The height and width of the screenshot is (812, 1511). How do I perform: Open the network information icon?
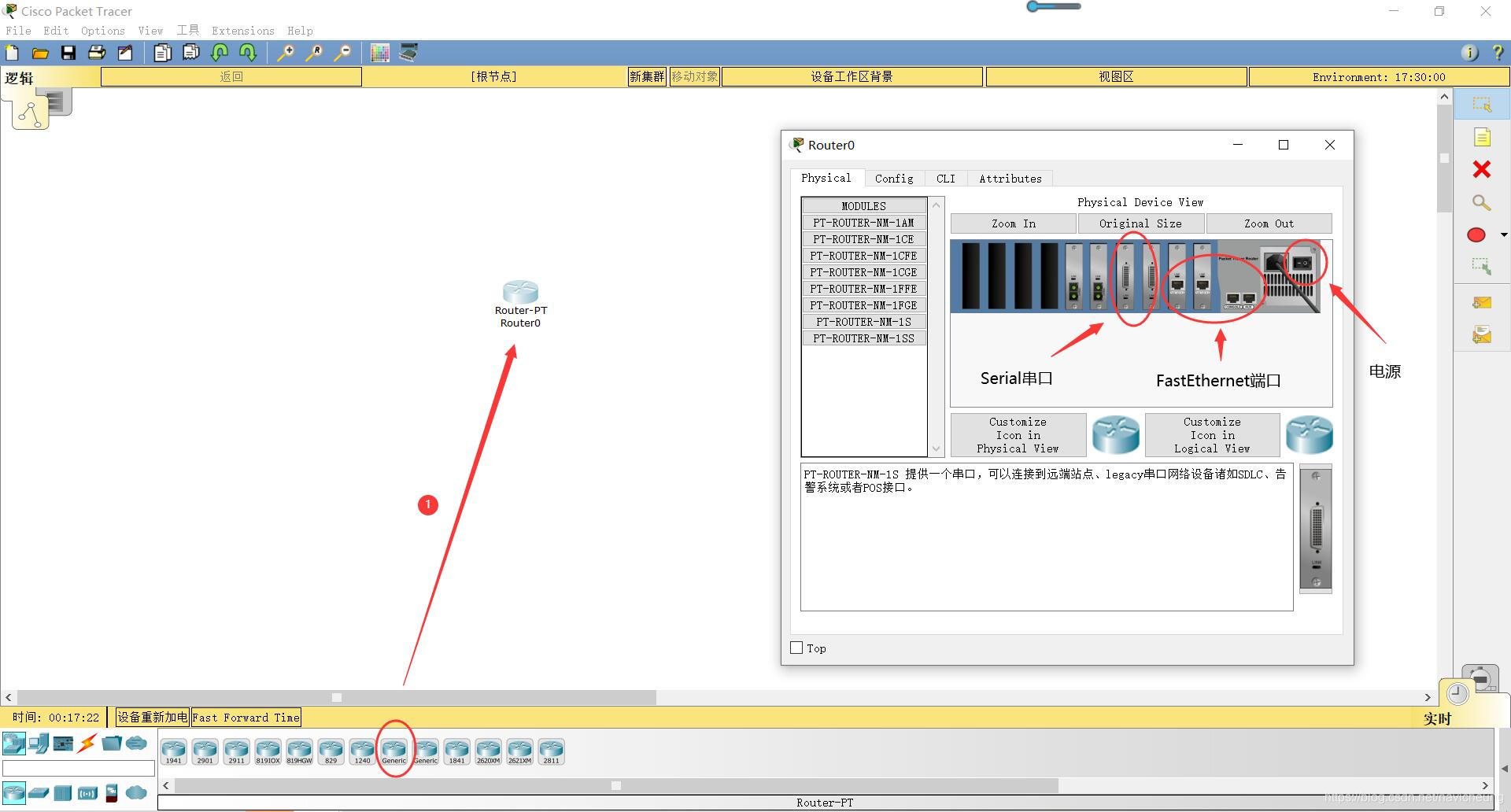pyautogui.click(x=1469, y=53)
